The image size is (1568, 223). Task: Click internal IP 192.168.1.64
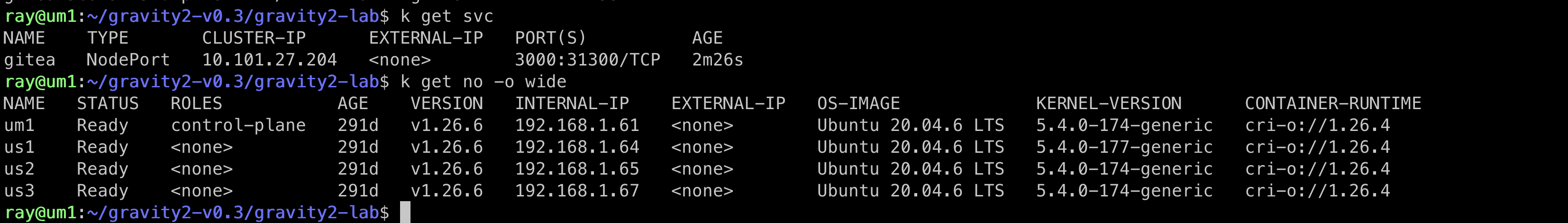pyautogui.click(x=576, y=148)
